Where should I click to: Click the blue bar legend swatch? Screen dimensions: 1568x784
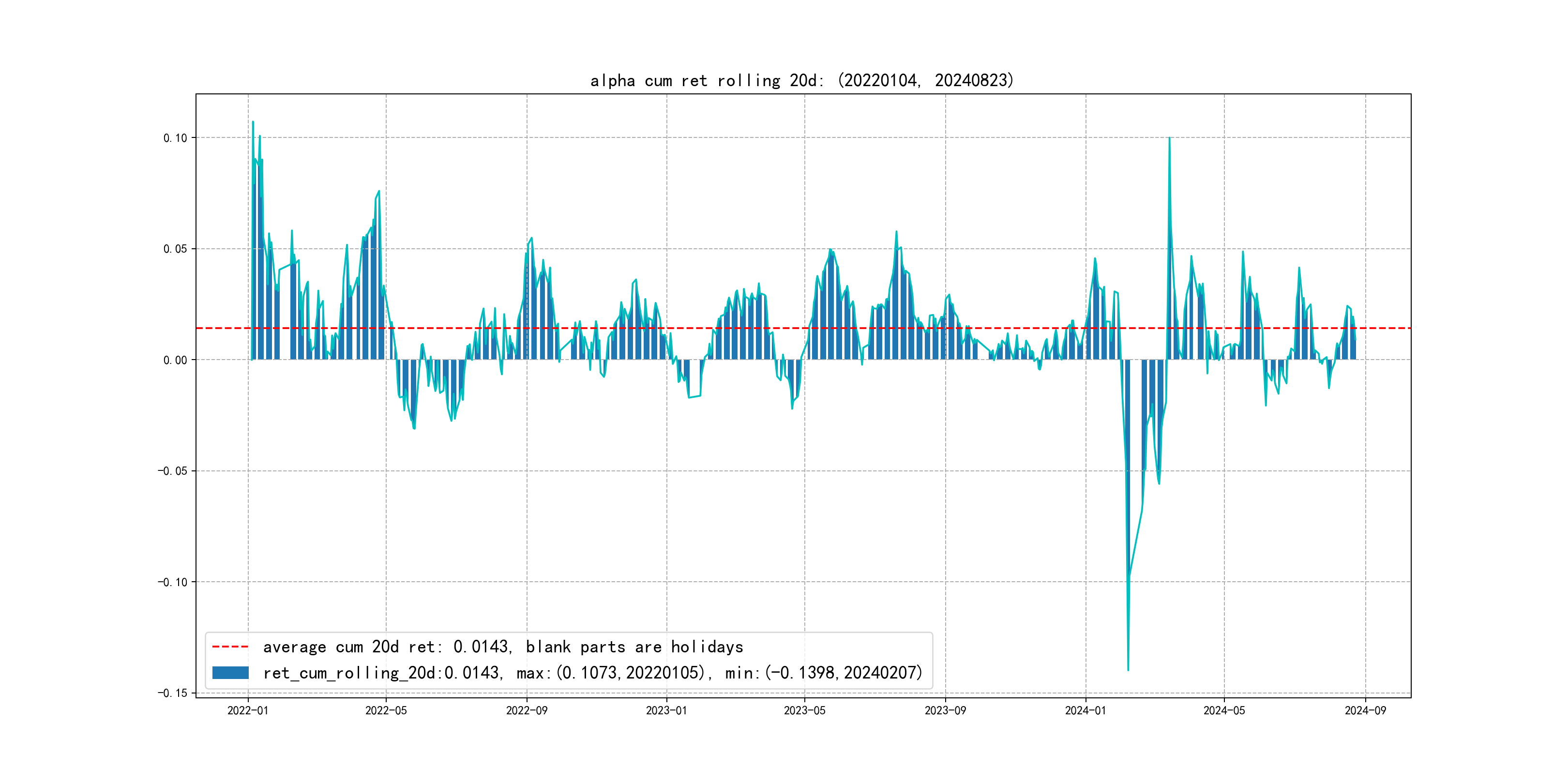tap(230, 673)
